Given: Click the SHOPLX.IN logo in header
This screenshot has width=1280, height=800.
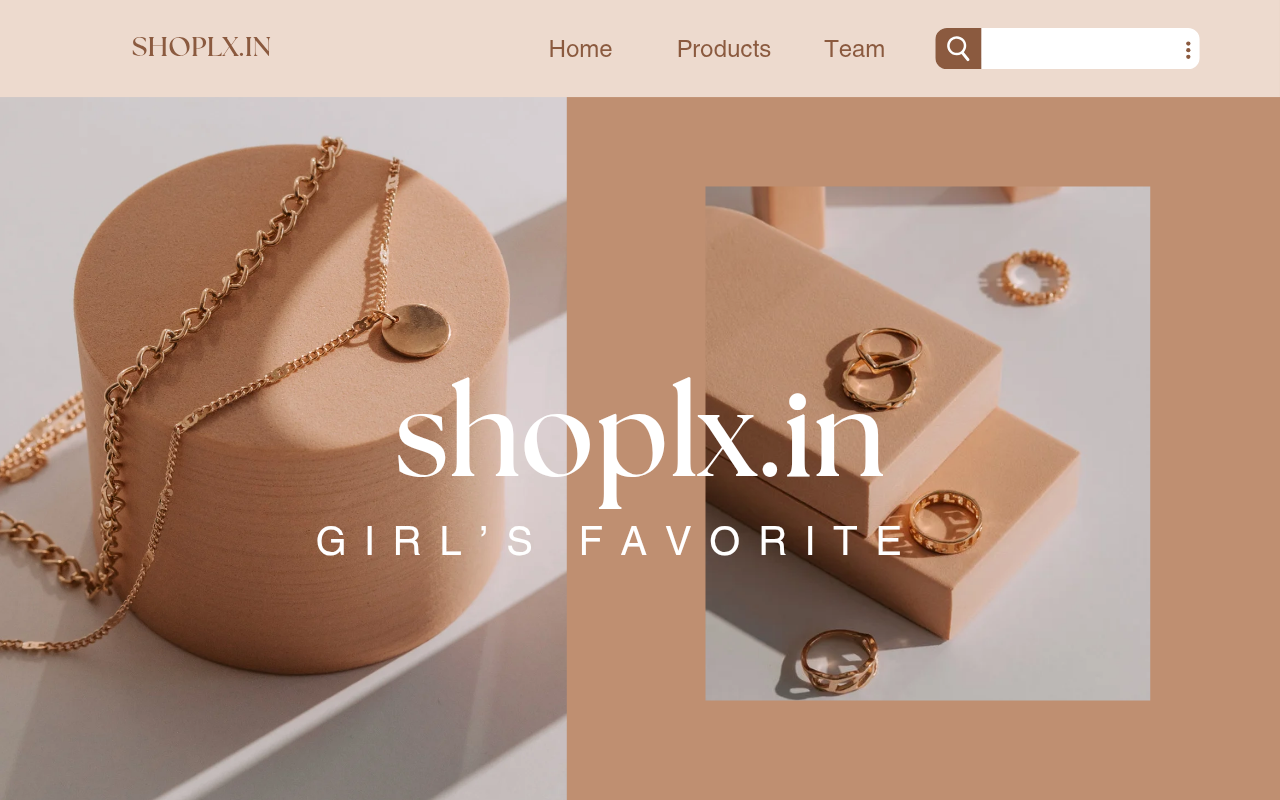Looking at the screenshot, I should 201,47.
